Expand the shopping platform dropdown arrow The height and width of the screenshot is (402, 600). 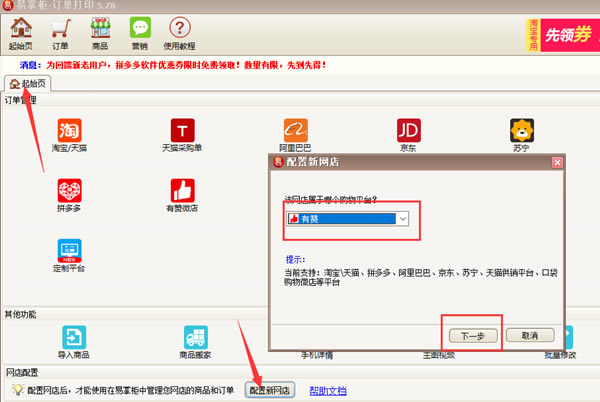(403, 219)
